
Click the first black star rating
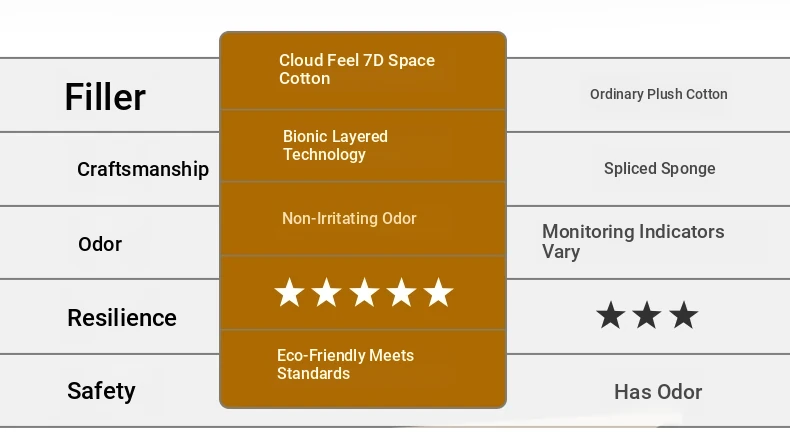(611, 316)
